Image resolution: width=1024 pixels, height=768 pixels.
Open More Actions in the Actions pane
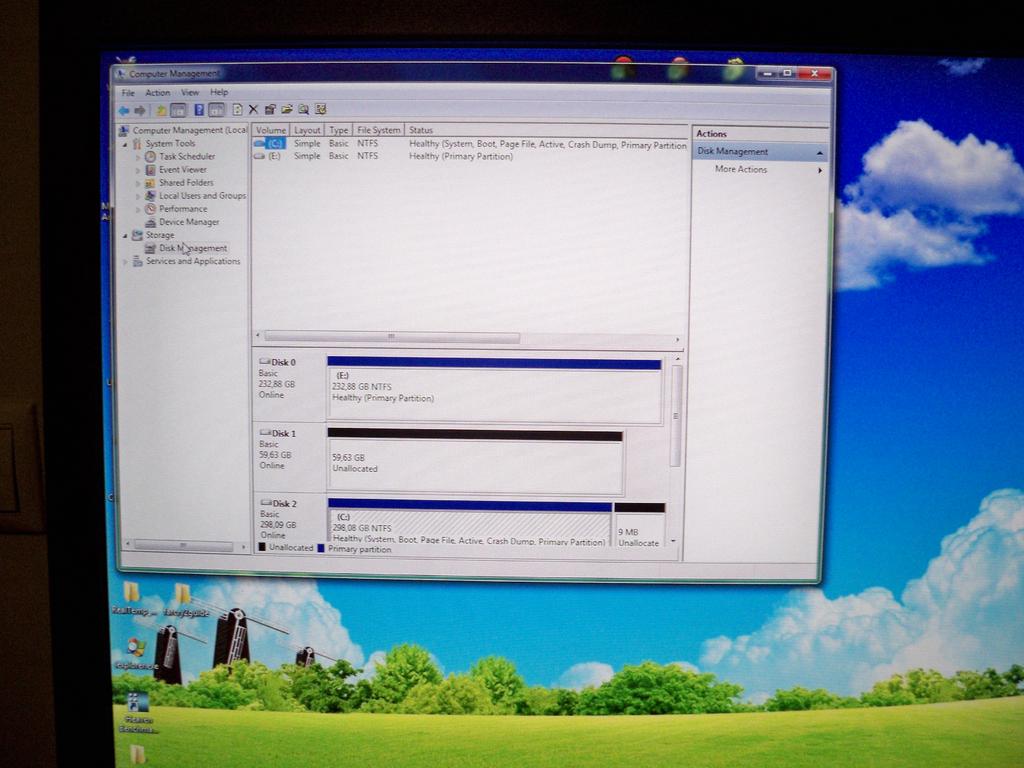click(x=741, y=169)
